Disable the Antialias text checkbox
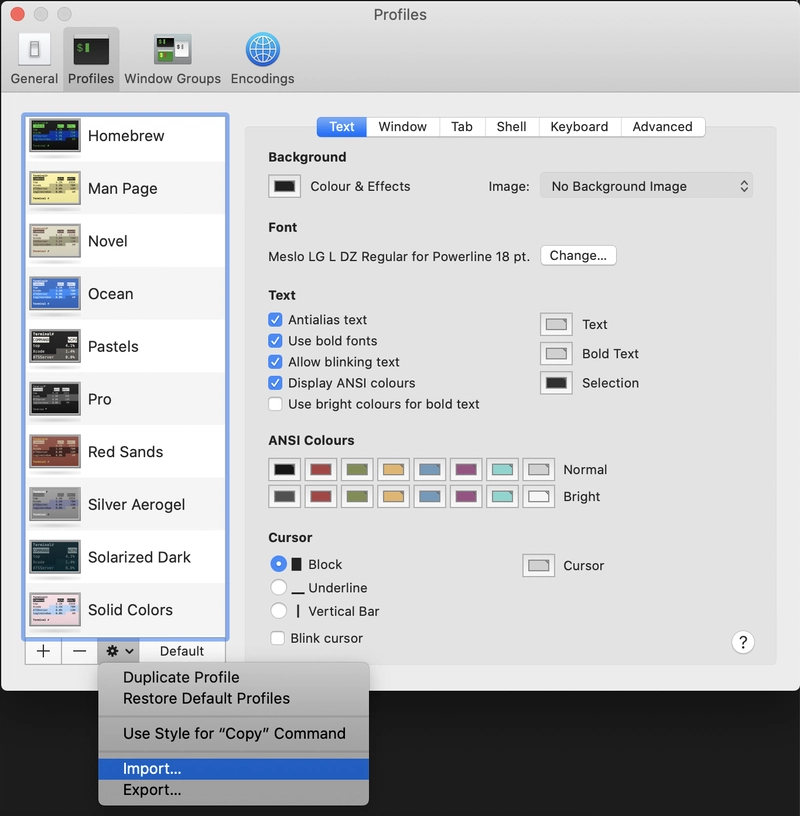This screenshot has width=800, height=816. click(x=276, y=320)
